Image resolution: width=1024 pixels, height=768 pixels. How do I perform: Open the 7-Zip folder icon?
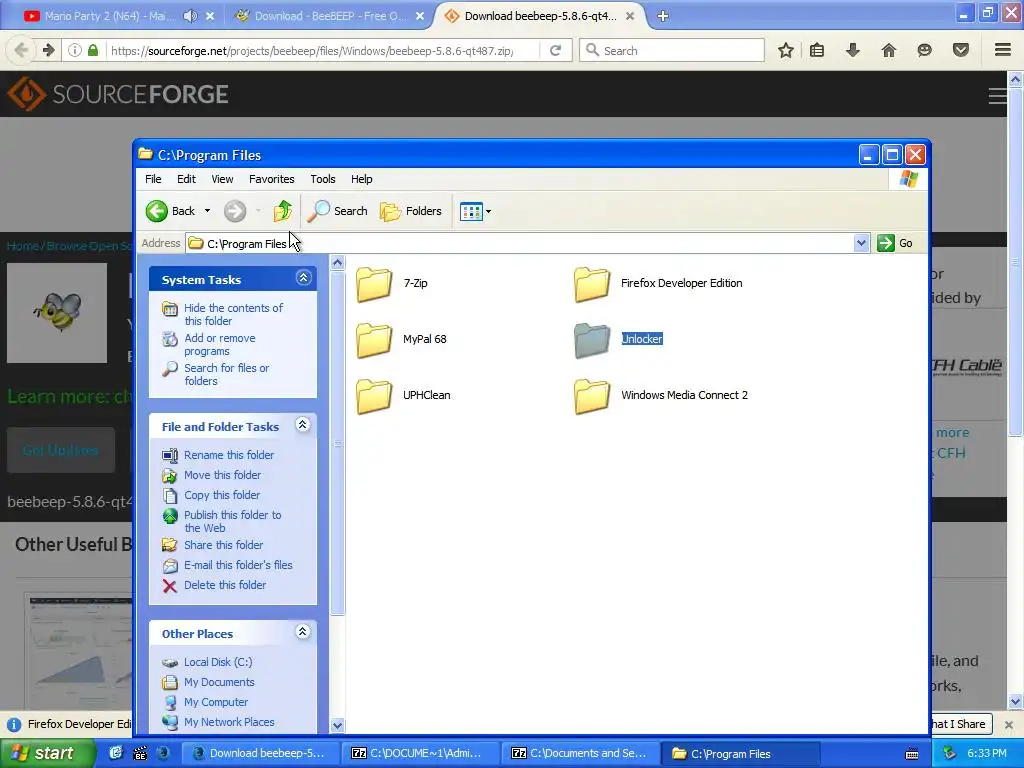(x=374, y=284)
